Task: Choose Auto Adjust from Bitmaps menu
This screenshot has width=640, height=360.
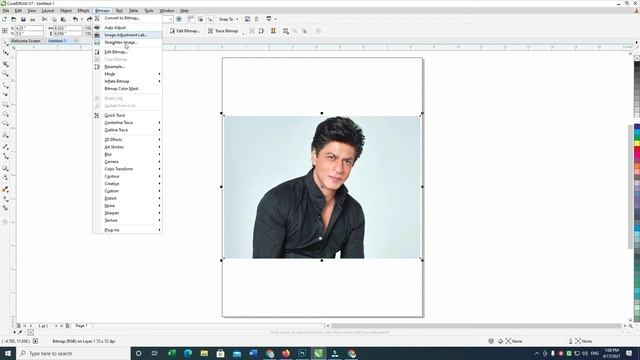Action: (x=127, y=28)
